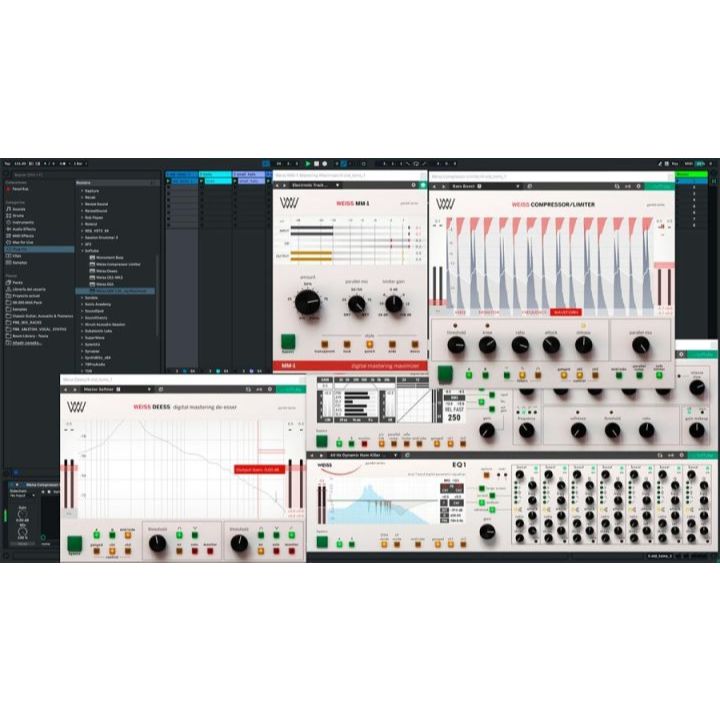Image resolution: width=720 pixels, height=720 pixels.
Task: Toggle the Deess green bypass button
Action: 75,544
